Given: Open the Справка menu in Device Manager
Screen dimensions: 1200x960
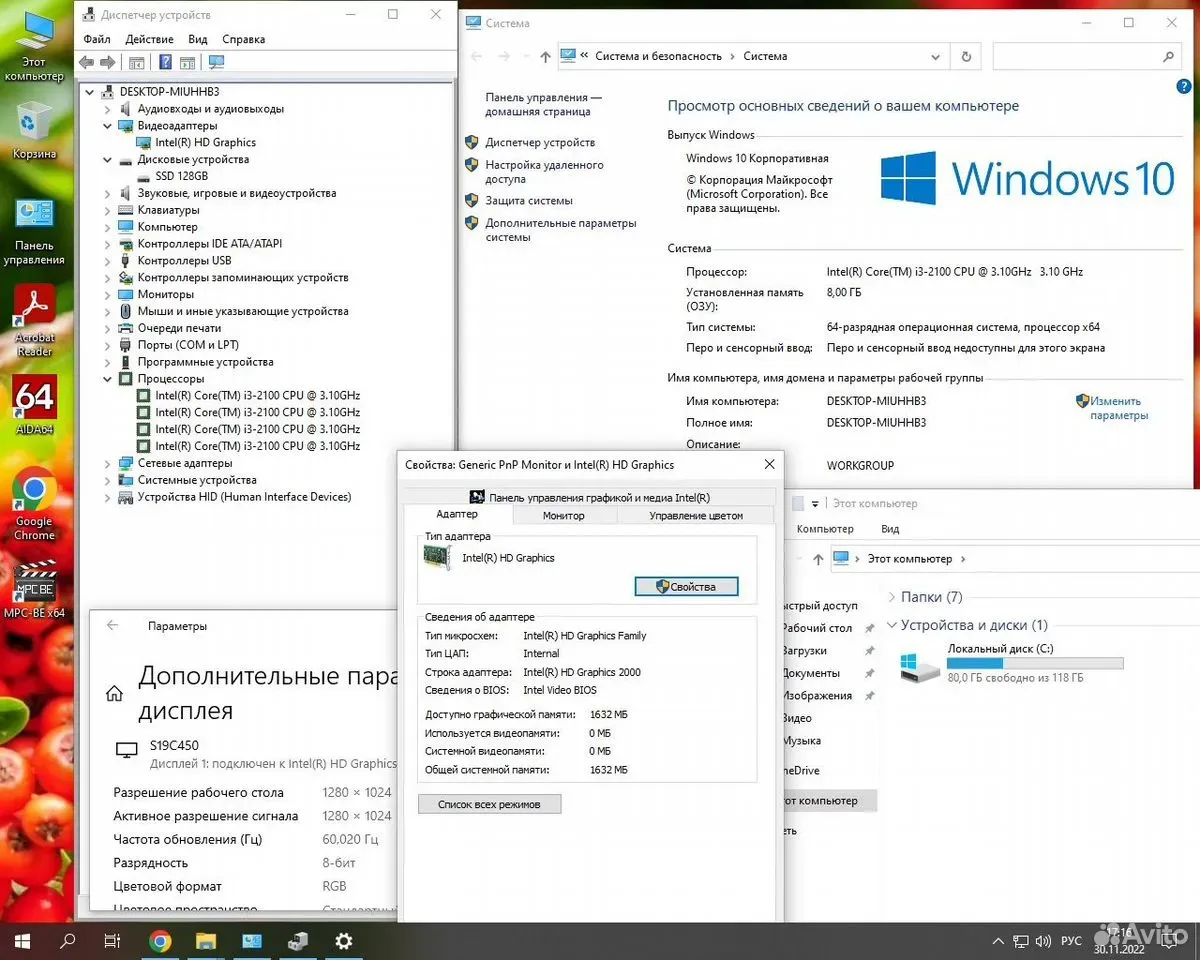Looking at the screenshot, I should click(x=244, y=39).
